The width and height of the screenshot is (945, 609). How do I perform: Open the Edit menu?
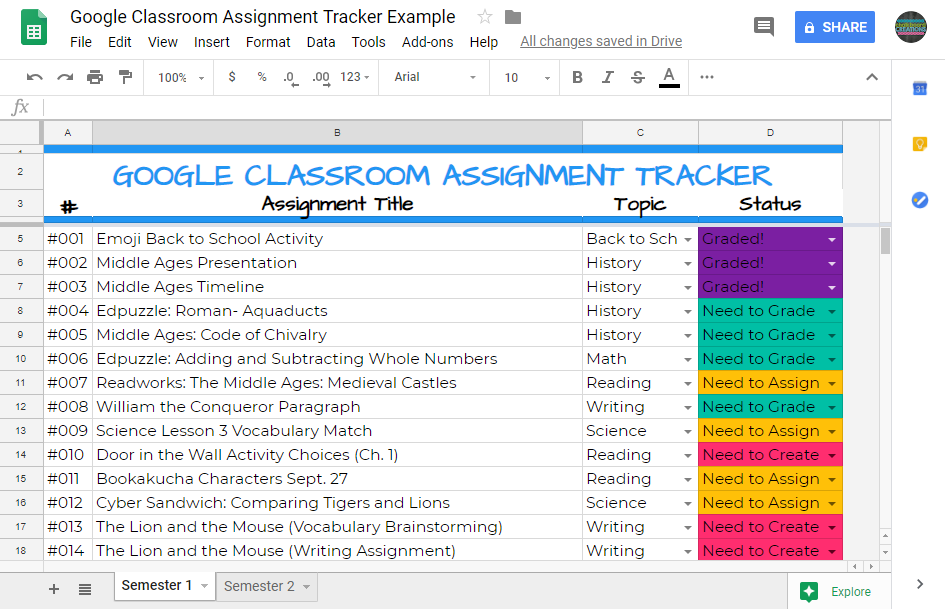pyautogui.click(x=119, y=42)
